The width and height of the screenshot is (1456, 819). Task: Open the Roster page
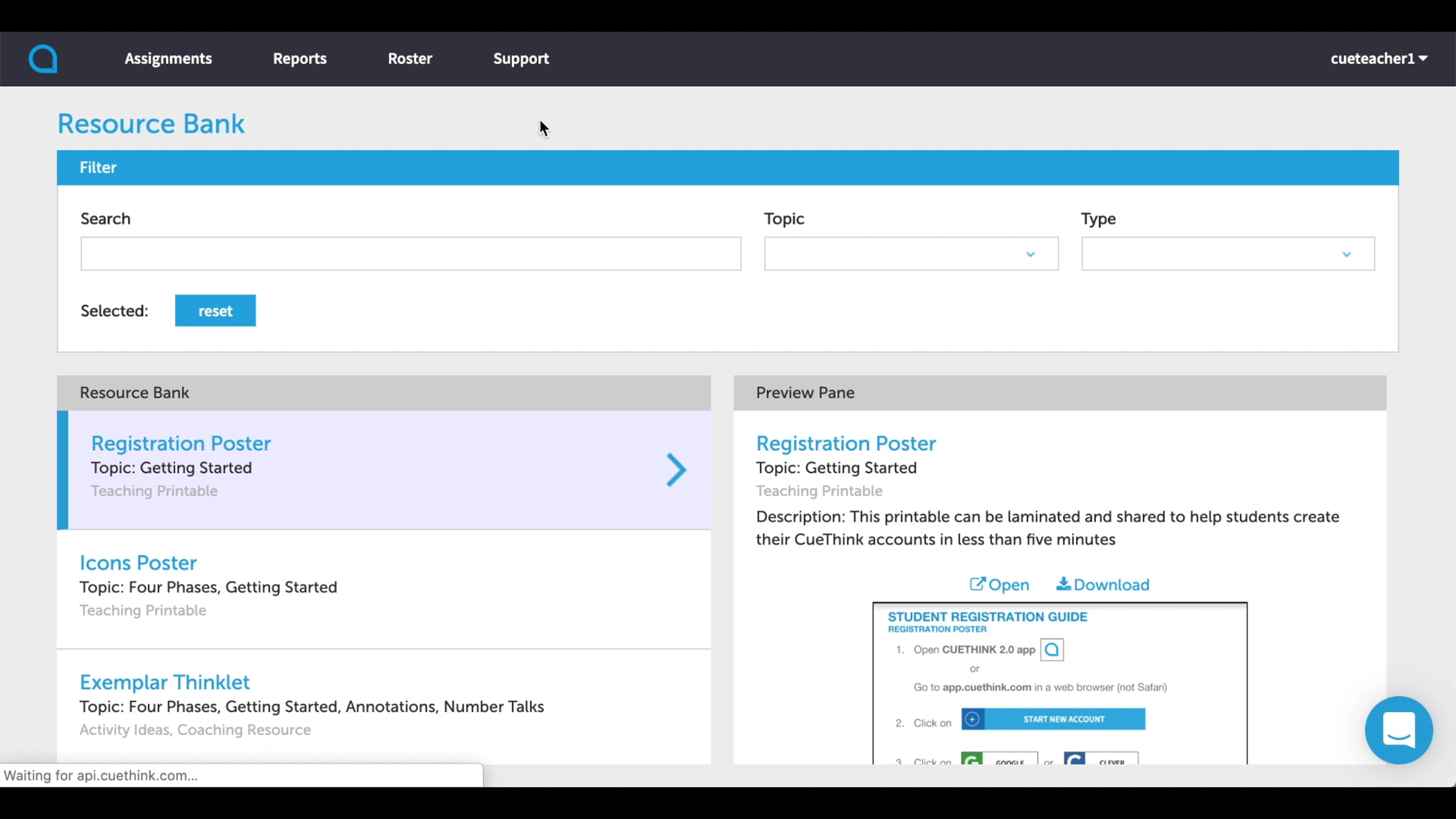point(409,58)
